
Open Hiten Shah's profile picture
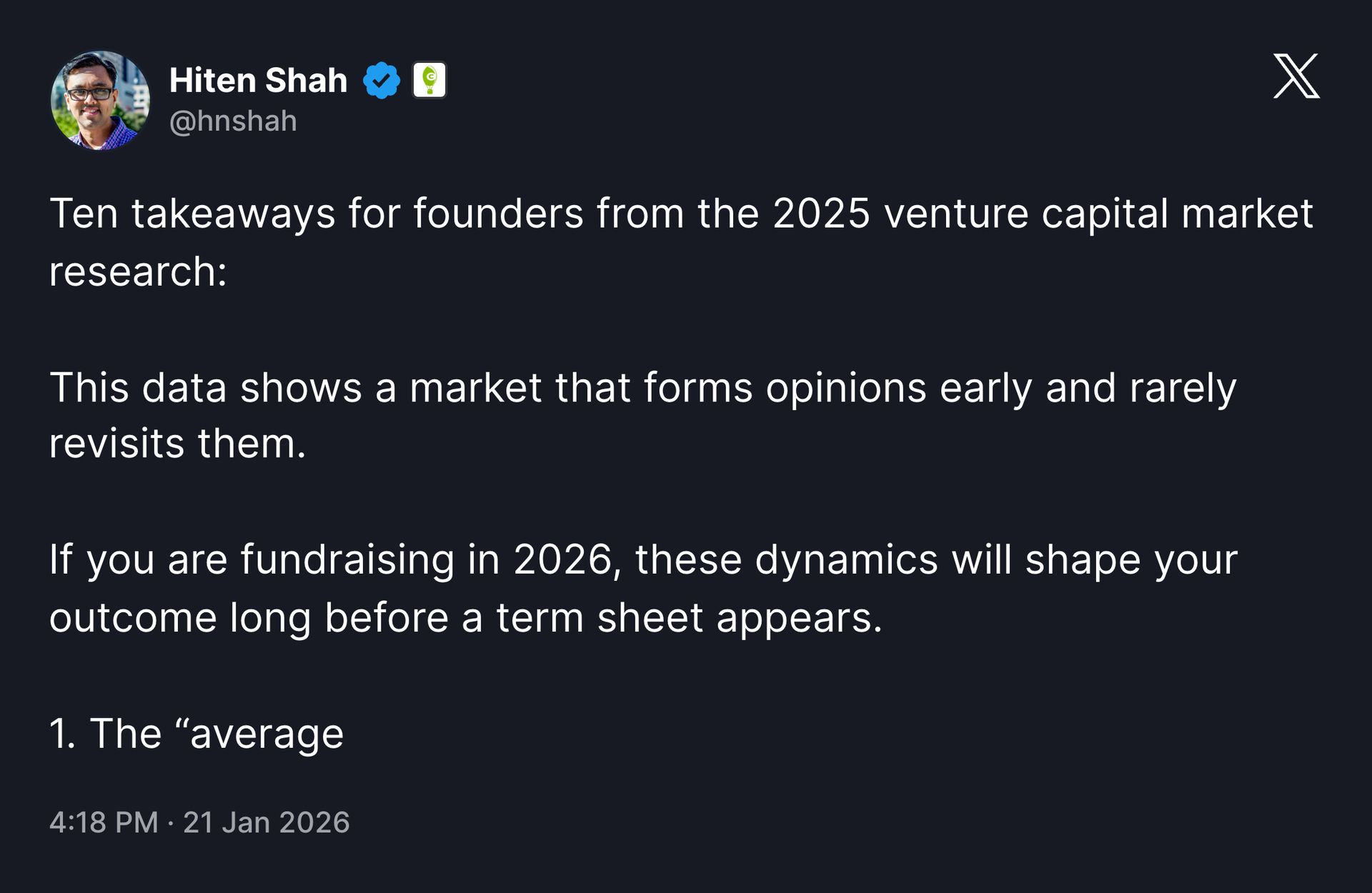[x=100, y=100]
